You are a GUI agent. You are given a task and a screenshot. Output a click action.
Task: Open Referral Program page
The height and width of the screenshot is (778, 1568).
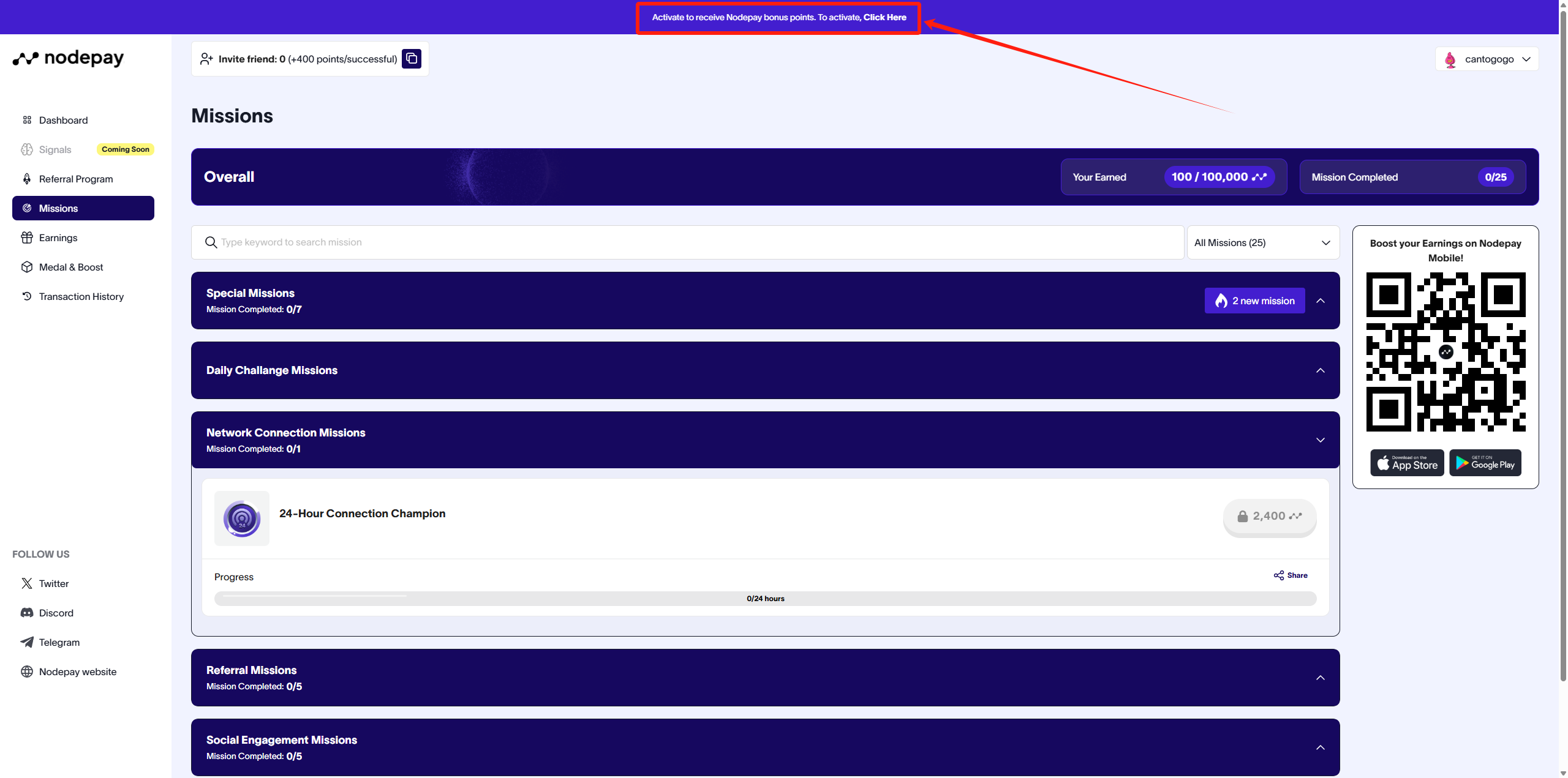[x=83, y=179]
